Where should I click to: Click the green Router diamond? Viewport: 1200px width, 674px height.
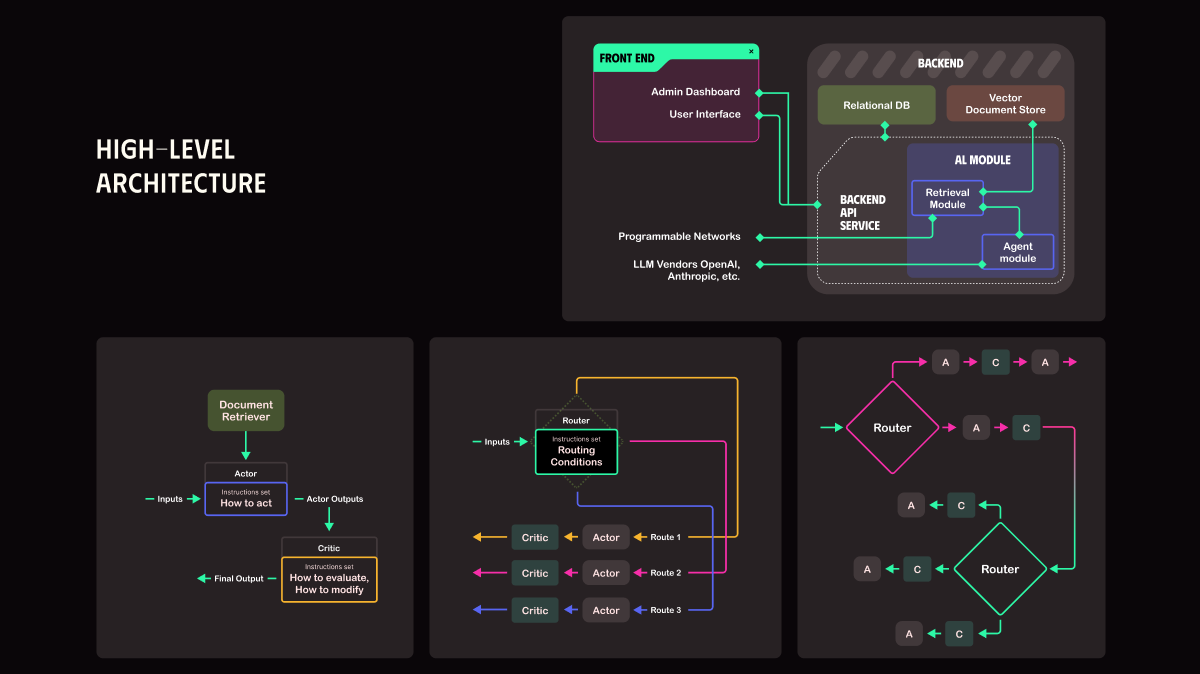click(999, 569)
